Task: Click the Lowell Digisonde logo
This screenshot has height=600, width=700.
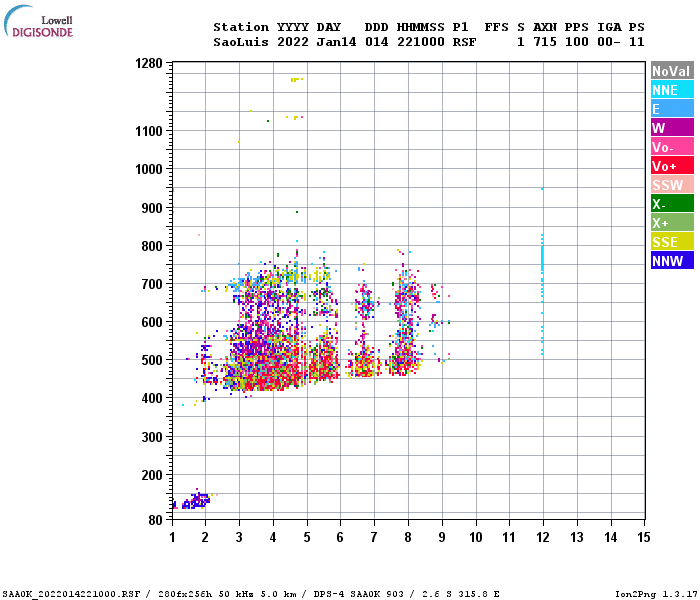Action: pos(38,22)
